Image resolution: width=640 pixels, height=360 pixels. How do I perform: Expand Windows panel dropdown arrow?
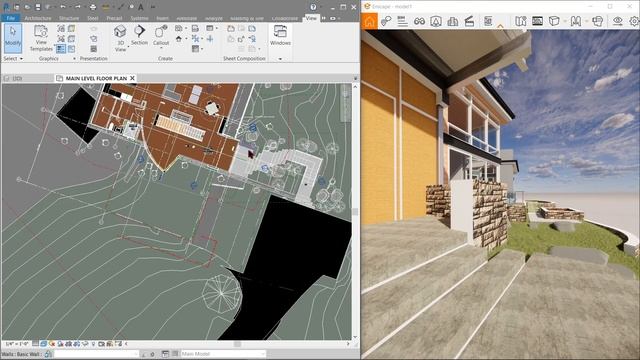click(x=280, y=59)
